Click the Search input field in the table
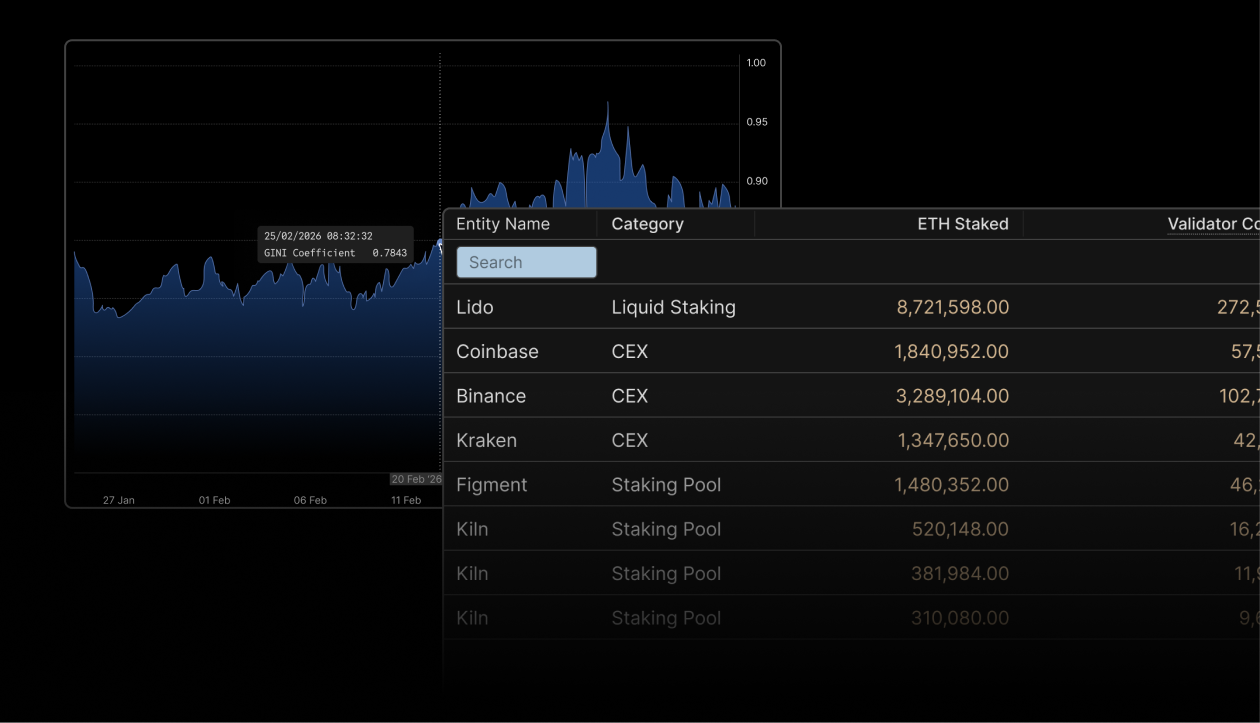 pyautogui.click(x=527, y=263)
